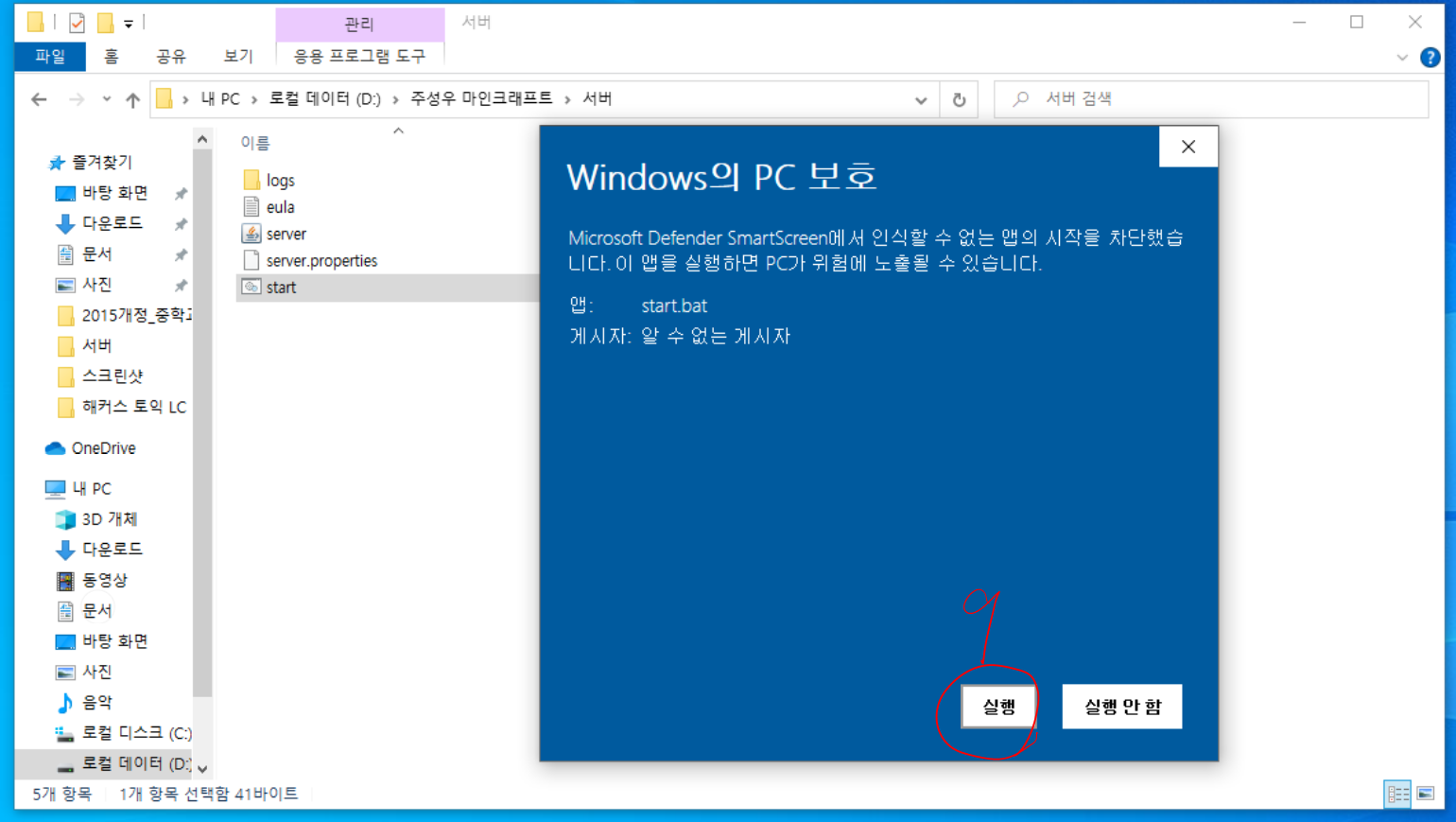Click the properties quick access toolbar icon
1456x822 pixels.
point(77,23)
